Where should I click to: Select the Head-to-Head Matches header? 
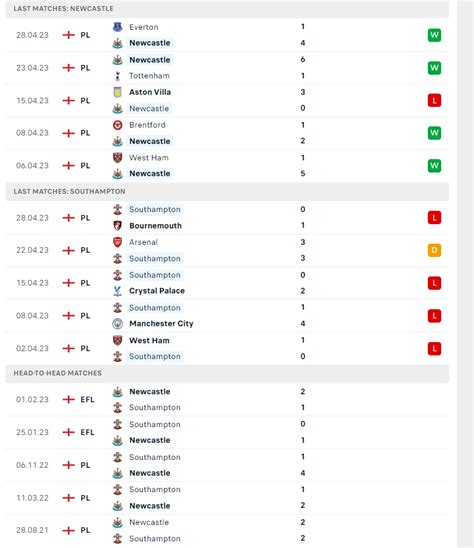(x=227, y=373)
